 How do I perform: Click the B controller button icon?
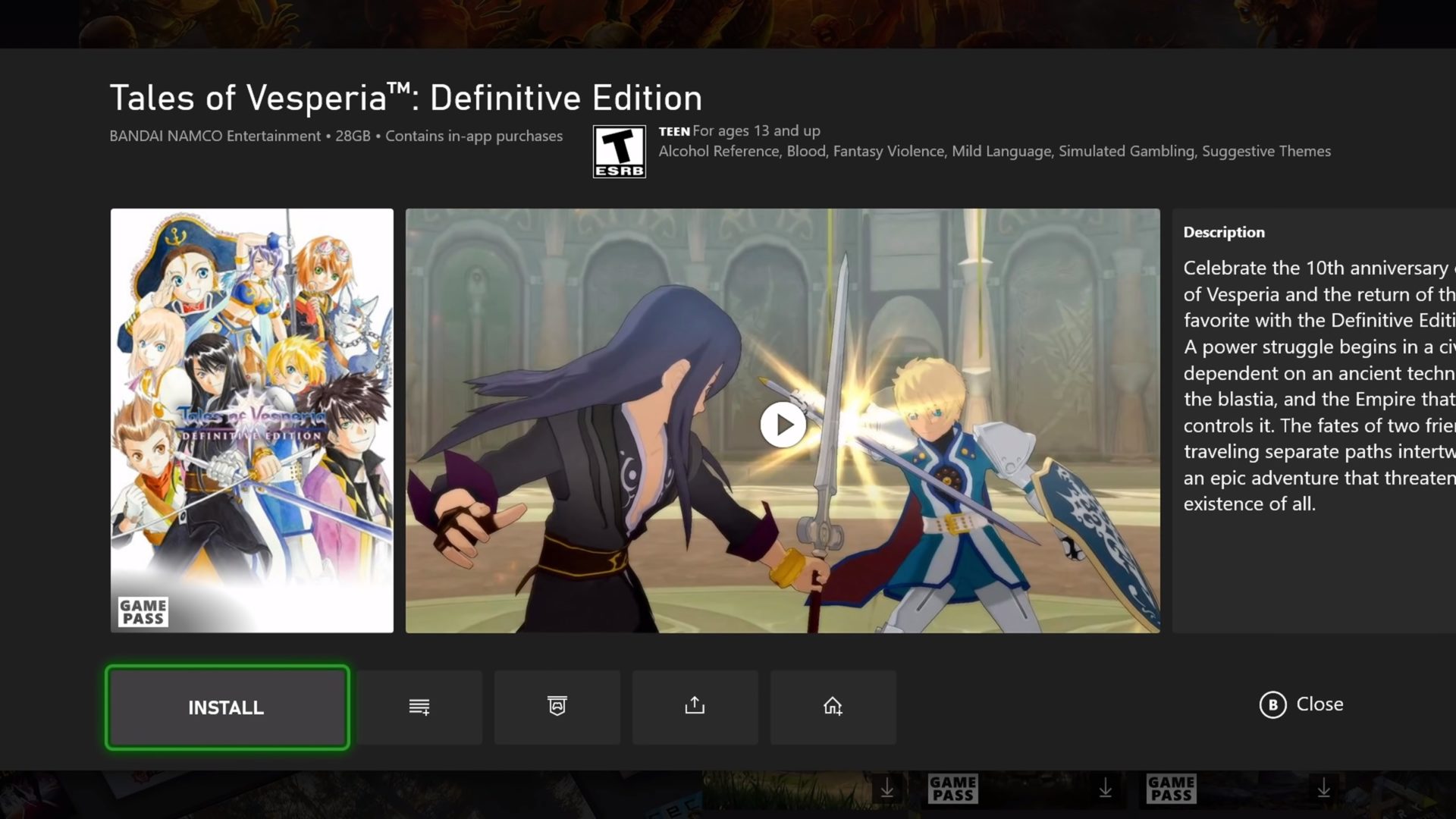tap(1272, 704)
